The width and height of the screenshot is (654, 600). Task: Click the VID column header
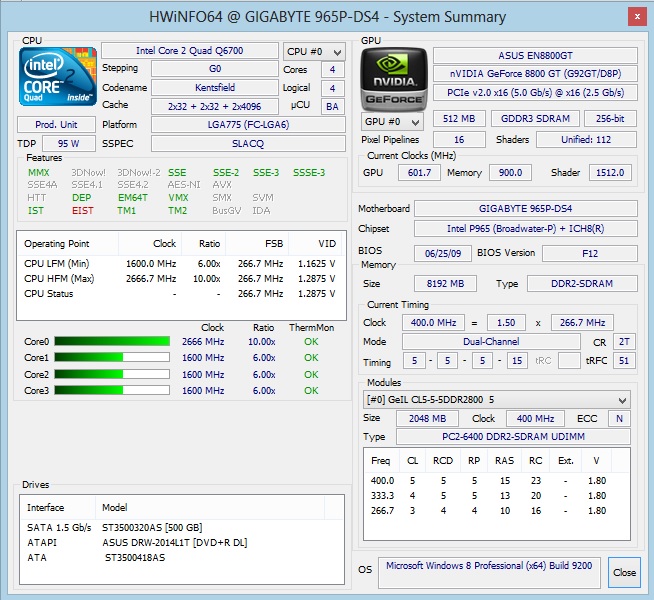pyautogui.click(x=315, y=244)
